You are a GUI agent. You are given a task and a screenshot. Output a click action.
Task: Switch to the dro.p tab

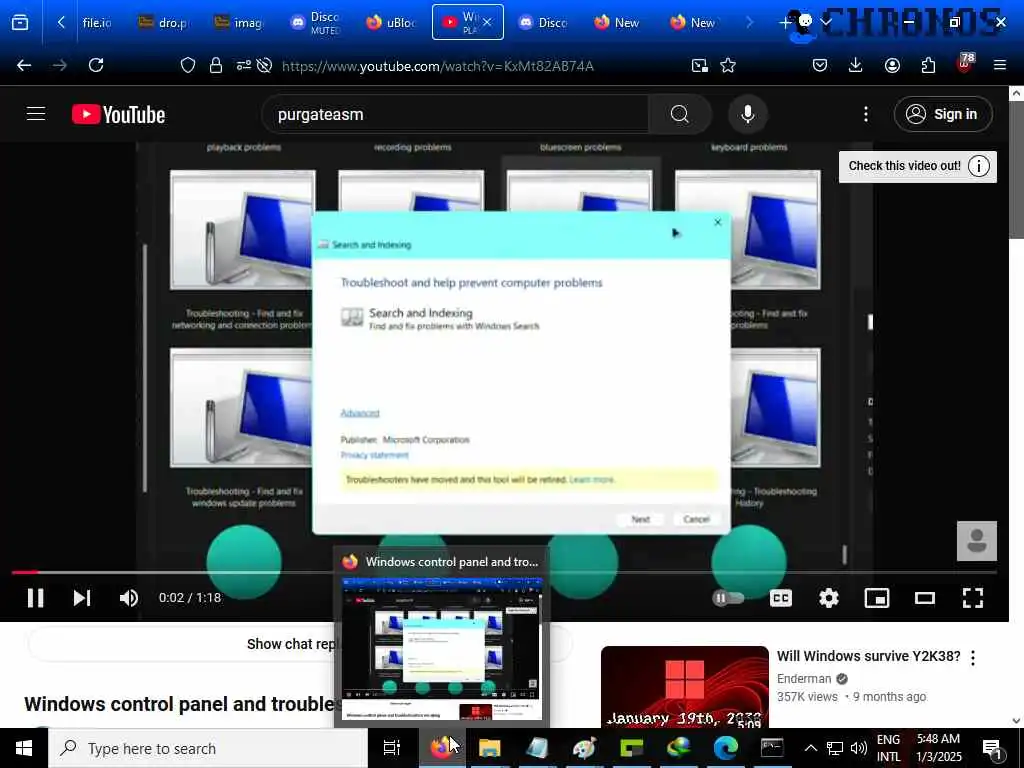[x=164, y=23]
